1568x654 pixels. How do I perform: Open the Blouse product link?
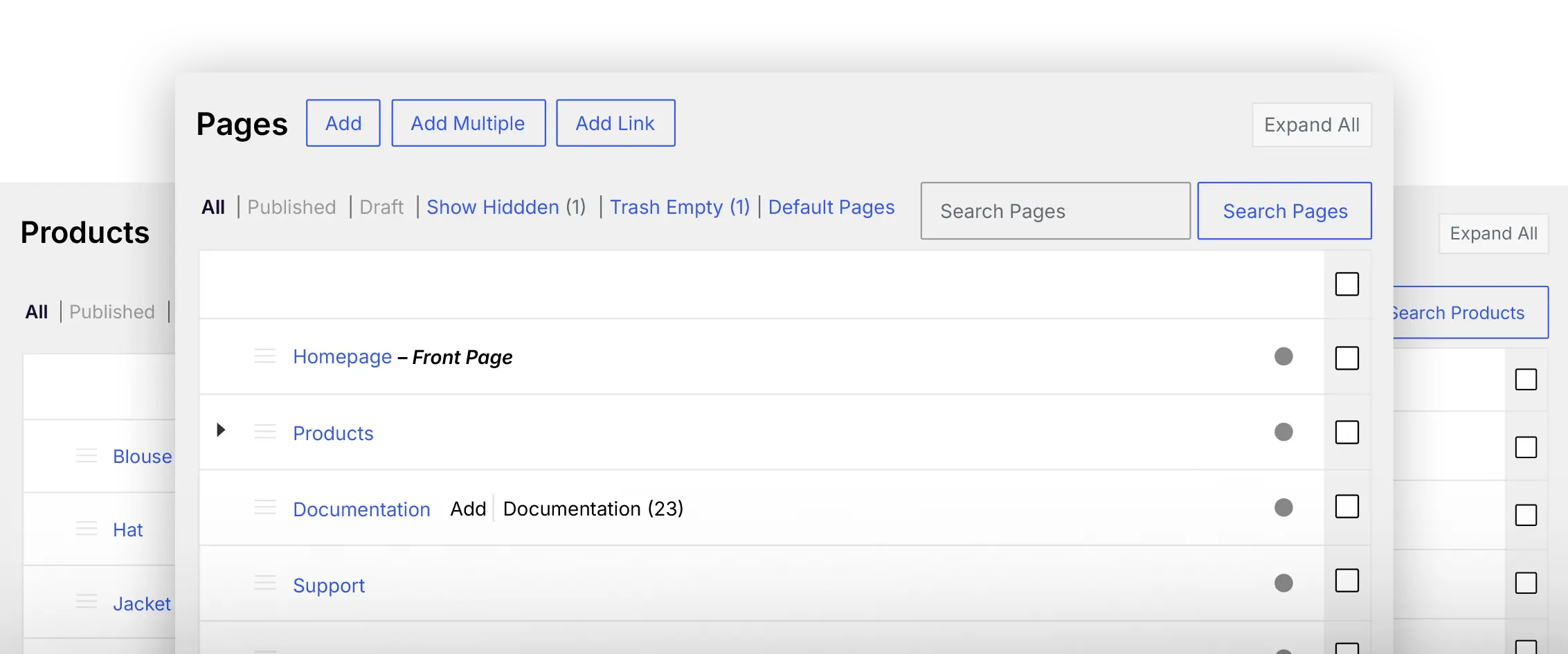pyautogui.click(x=143, y=456)
